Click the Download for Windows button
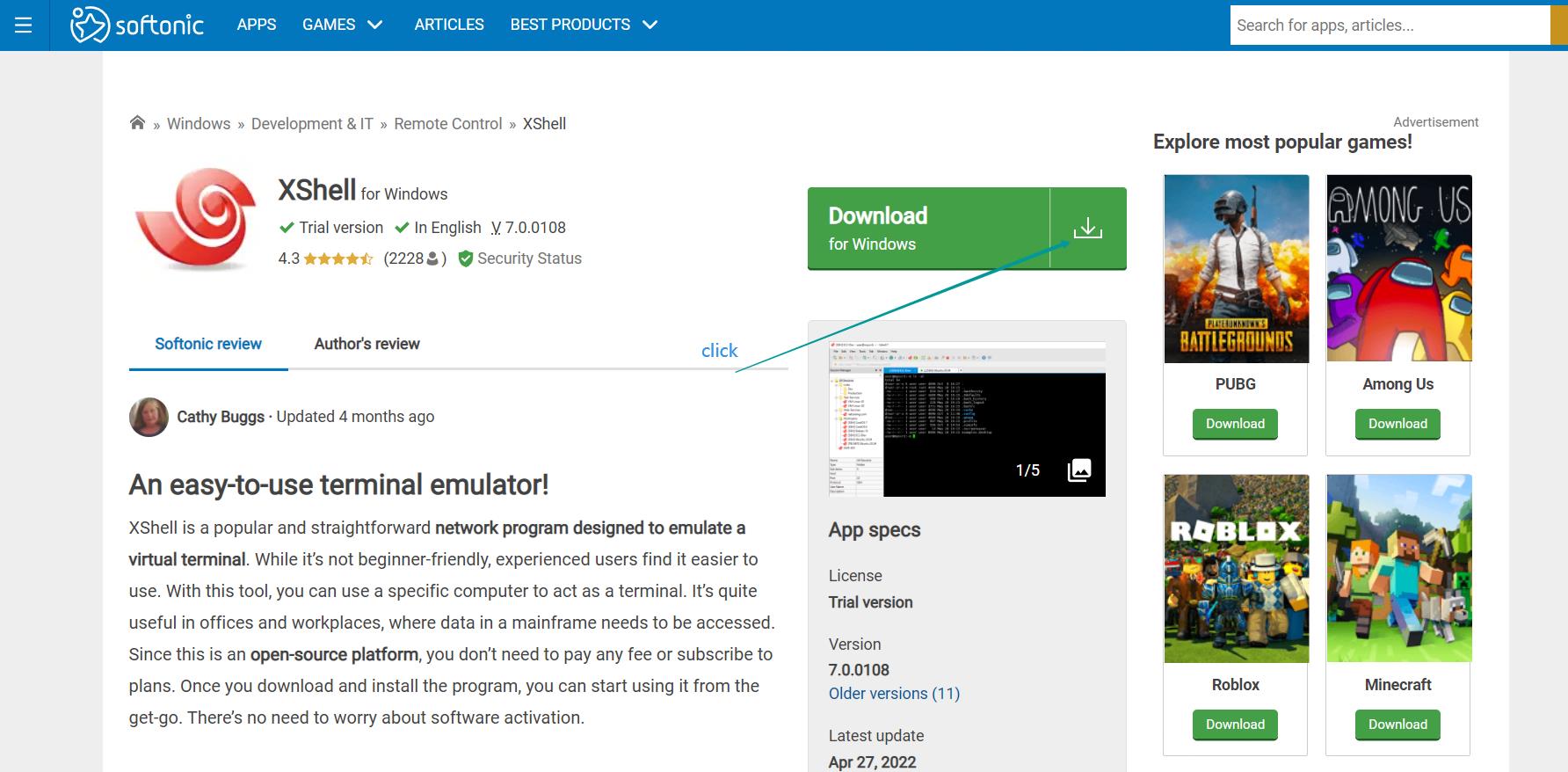 click(967, 229)
